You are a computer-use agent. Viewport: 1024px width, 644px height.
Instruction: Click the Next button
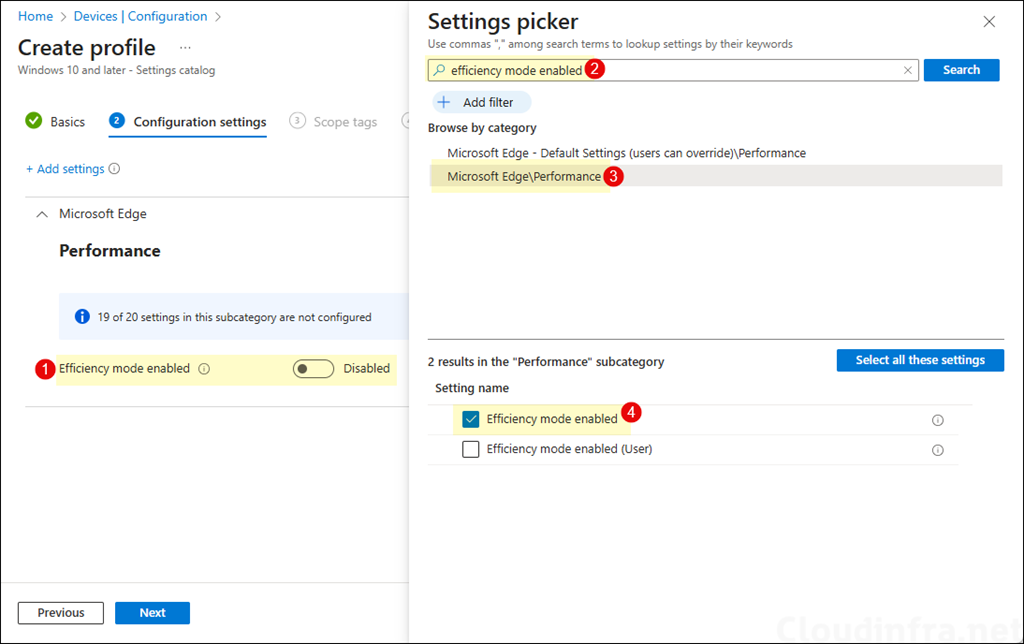(x=152, y=612)
